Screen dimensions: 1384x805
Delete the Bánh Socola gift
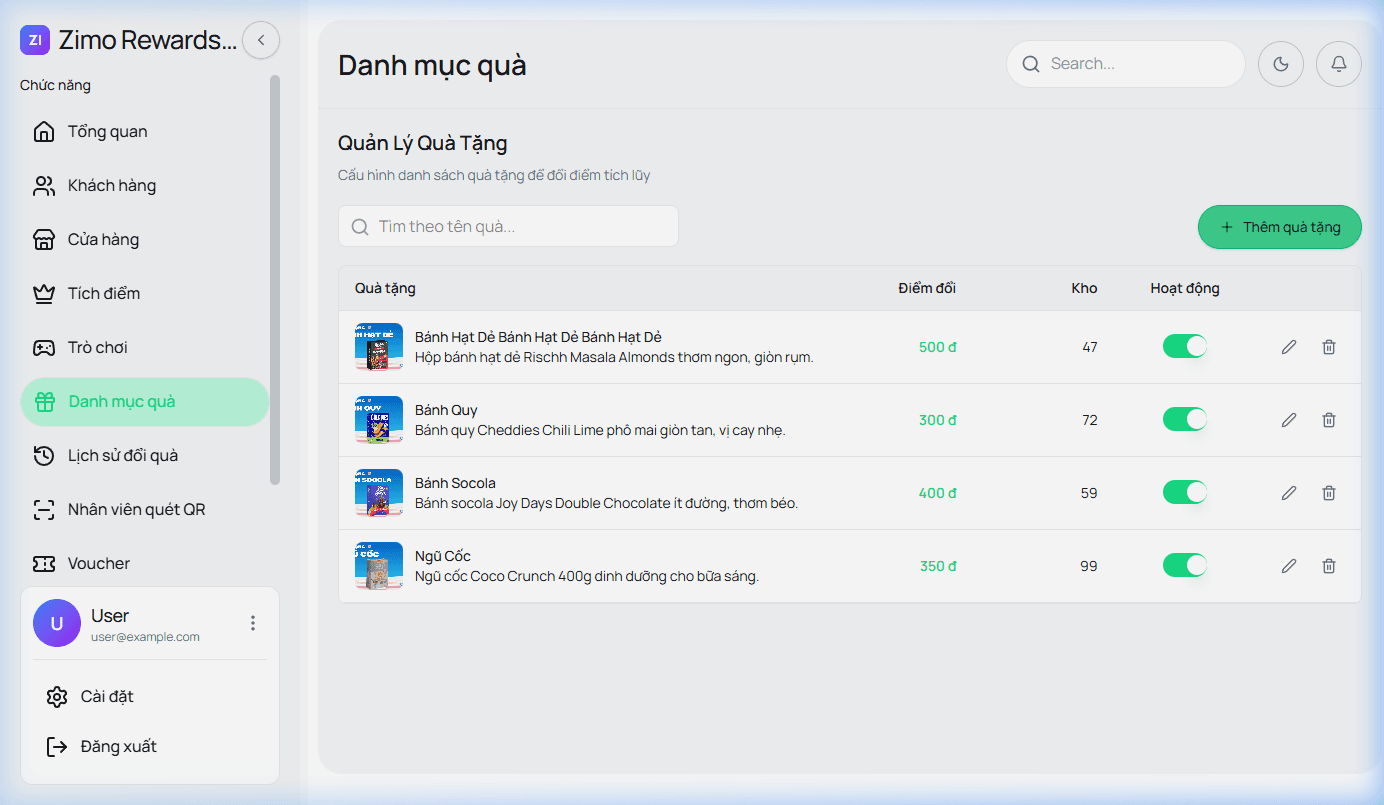tap(1329, 493)
